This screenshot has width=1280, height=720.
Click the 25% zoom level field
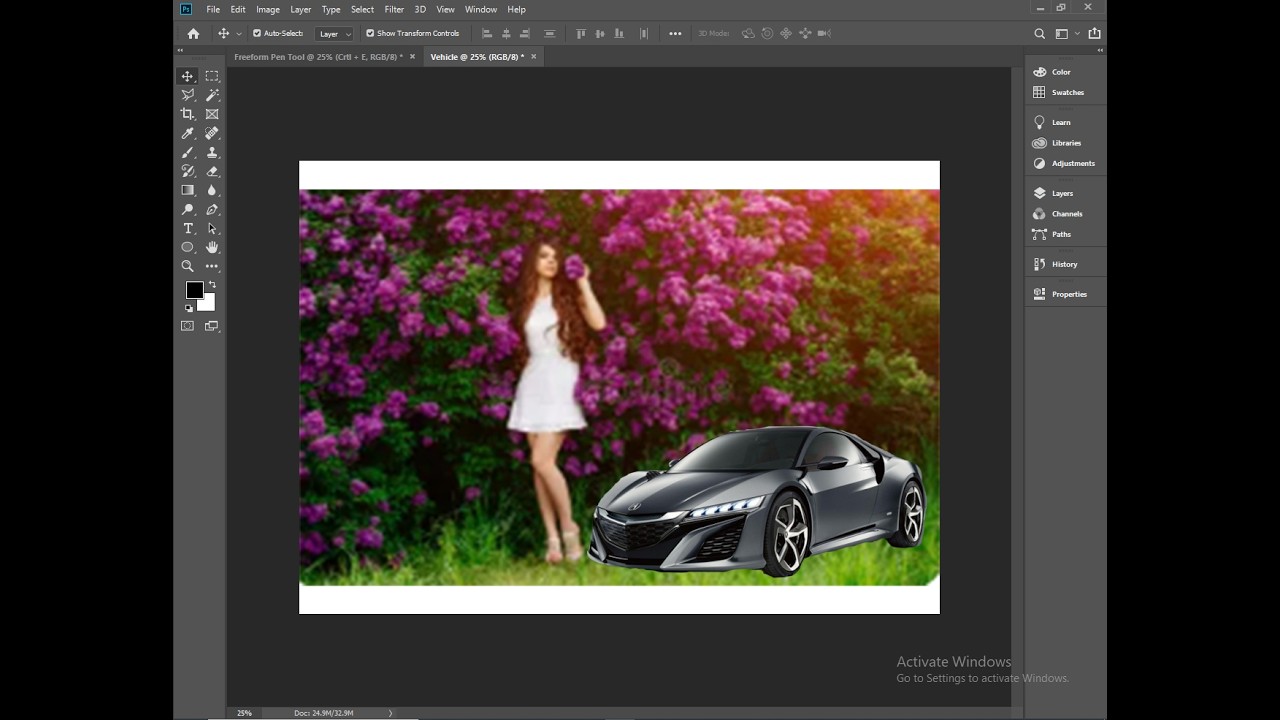pos(244,713)
